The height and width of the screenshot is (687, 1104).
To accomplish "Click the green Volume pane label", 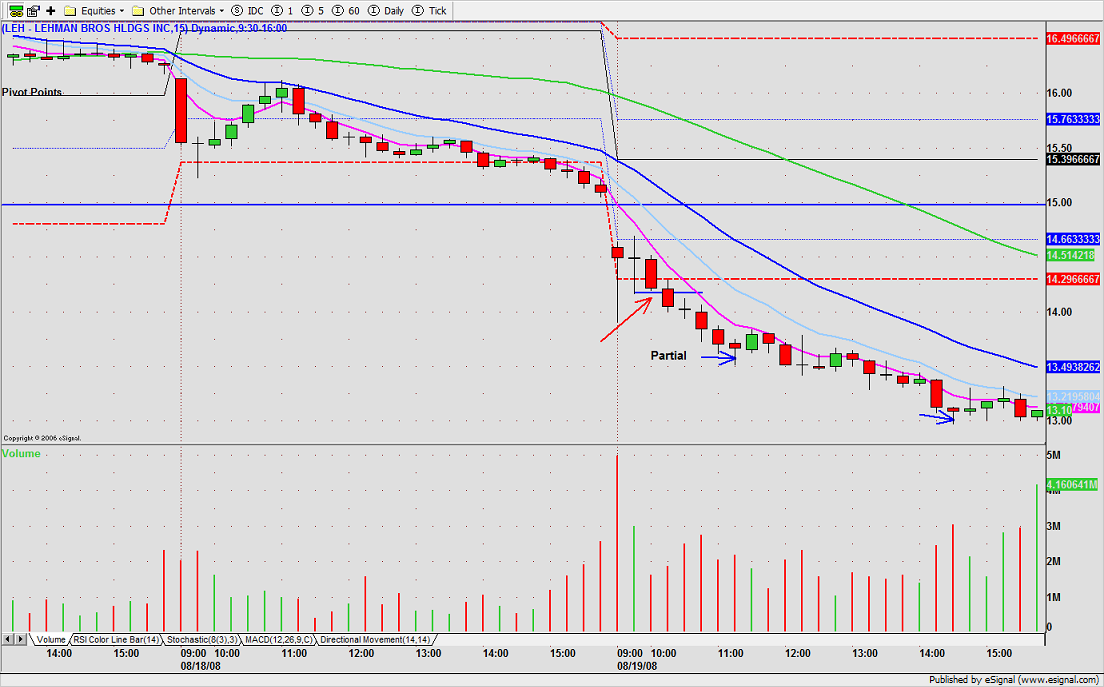I will [21, 454].
